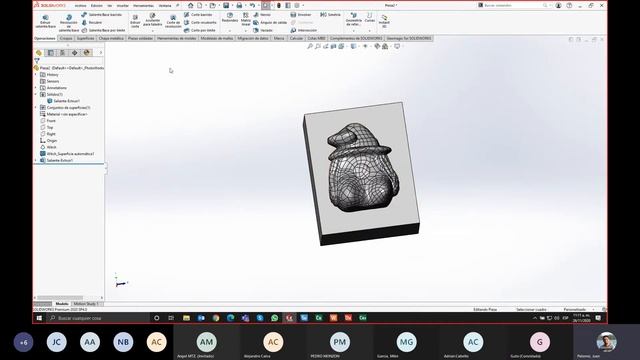Select the Extruir saliente/base tool
The width and height of the screenshot is (640, 360).
pyautogui.click(x=45, y=22)
